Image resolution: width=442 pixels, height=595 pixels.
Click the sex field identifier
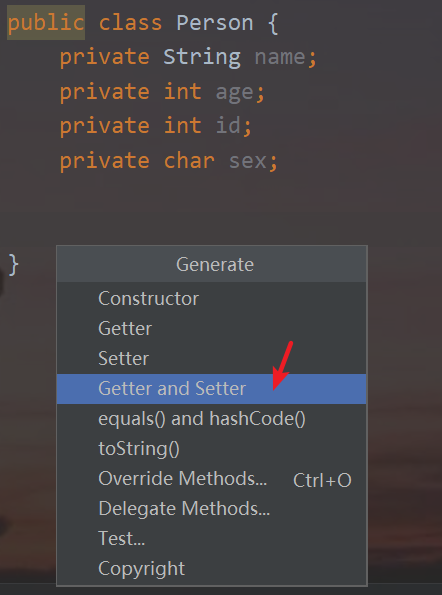coord(248,161)
